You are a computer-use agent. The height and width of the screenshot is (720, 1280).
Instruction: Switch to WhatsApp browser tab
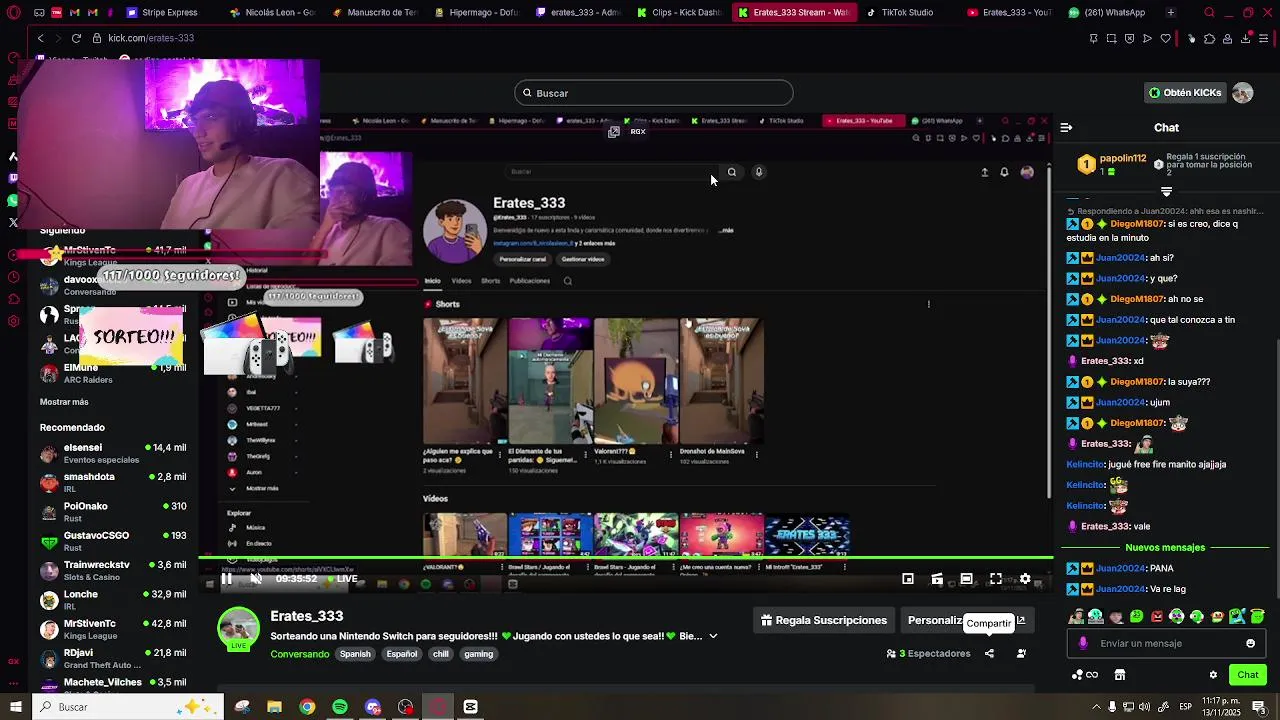(x=1108, y=13)
